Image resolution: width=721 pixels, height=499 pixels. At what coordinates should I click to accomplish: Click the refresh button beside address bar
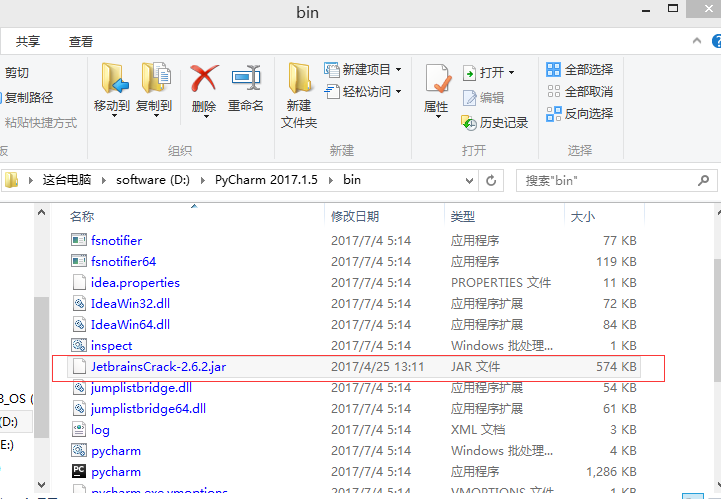(491, 180)
